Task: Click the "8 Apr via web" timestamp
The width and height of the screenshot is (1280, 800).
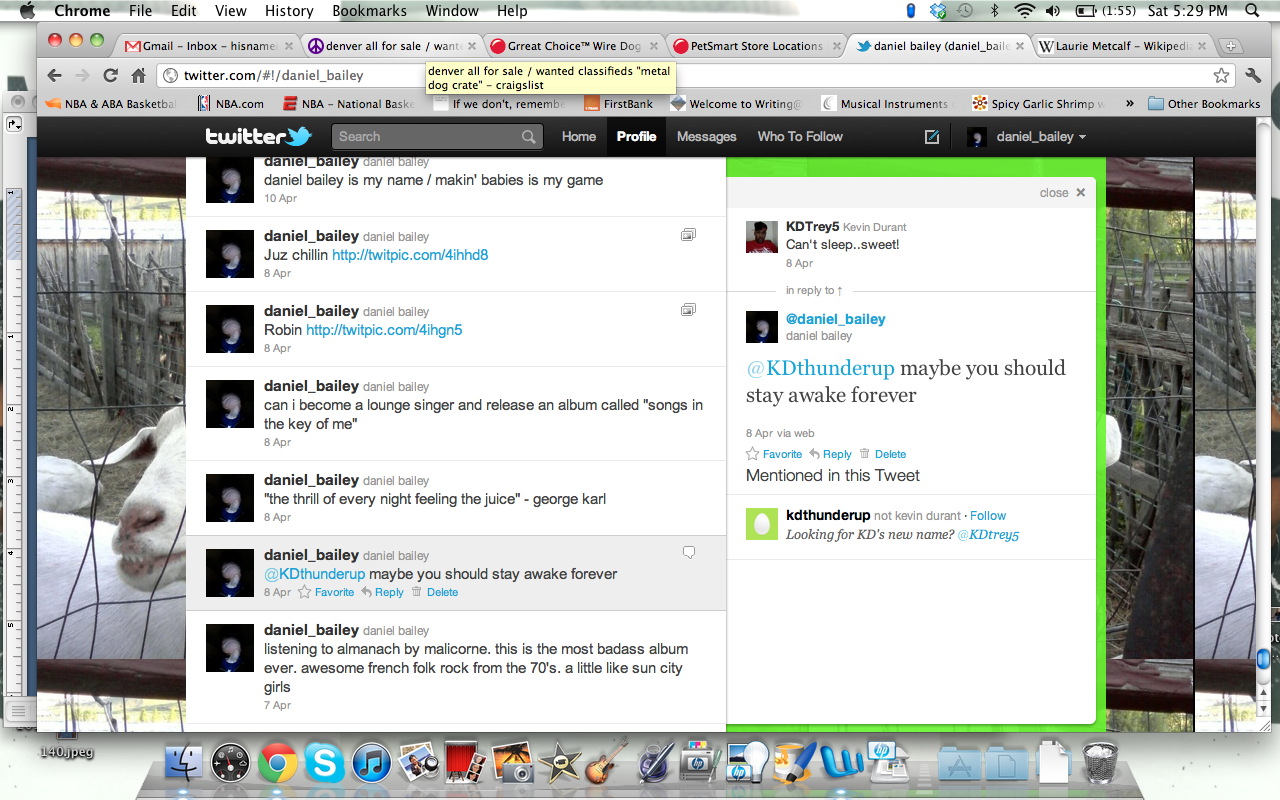Action: [780, 433]
